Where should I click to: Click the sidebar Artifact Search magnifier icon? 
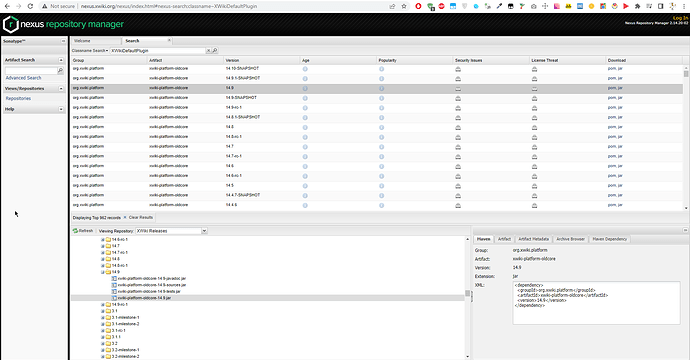[x=61, y=70]
